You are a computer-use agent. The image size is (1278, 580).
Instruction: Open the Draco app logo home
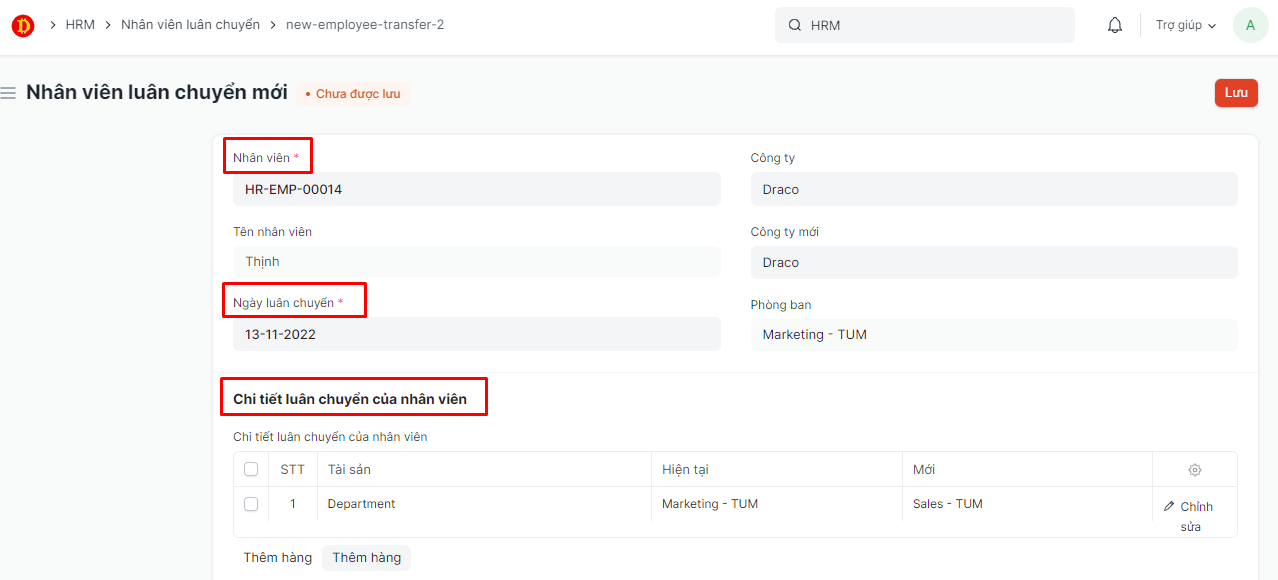(x=23, y=25)
